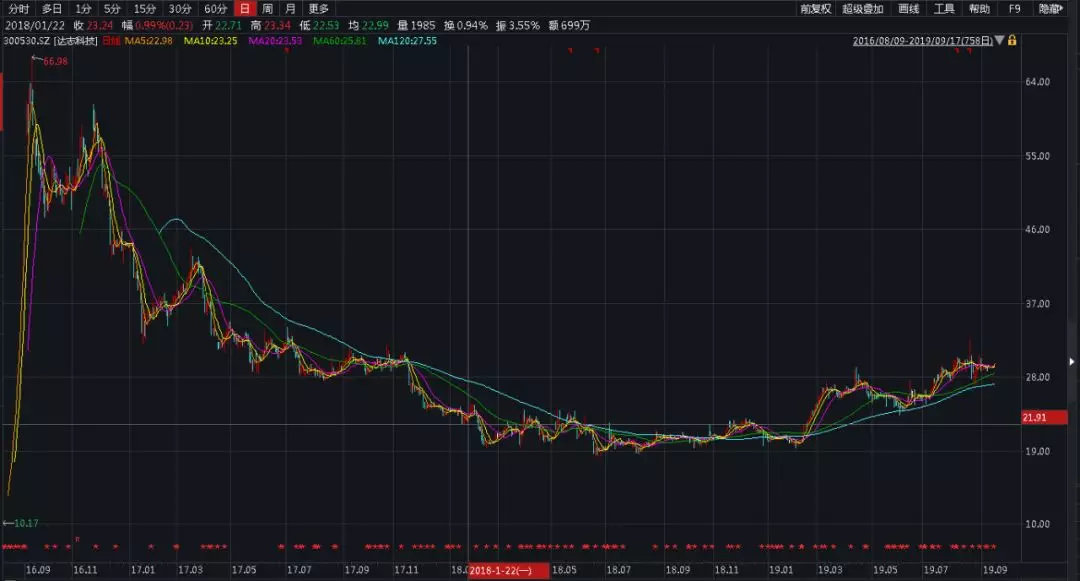Screen dimensions: 1080x581
Task: Choose the 60分 period button
Action: coord(215,9)
